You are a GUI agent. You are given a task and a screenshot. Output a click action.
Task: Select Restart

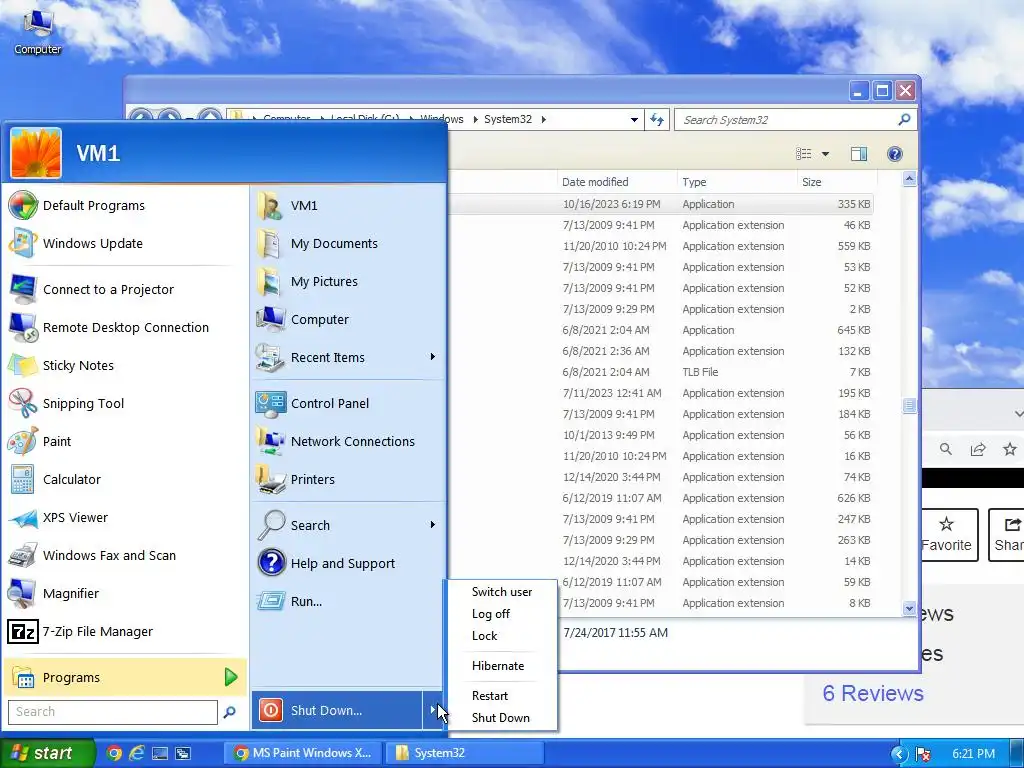point(490,696)
